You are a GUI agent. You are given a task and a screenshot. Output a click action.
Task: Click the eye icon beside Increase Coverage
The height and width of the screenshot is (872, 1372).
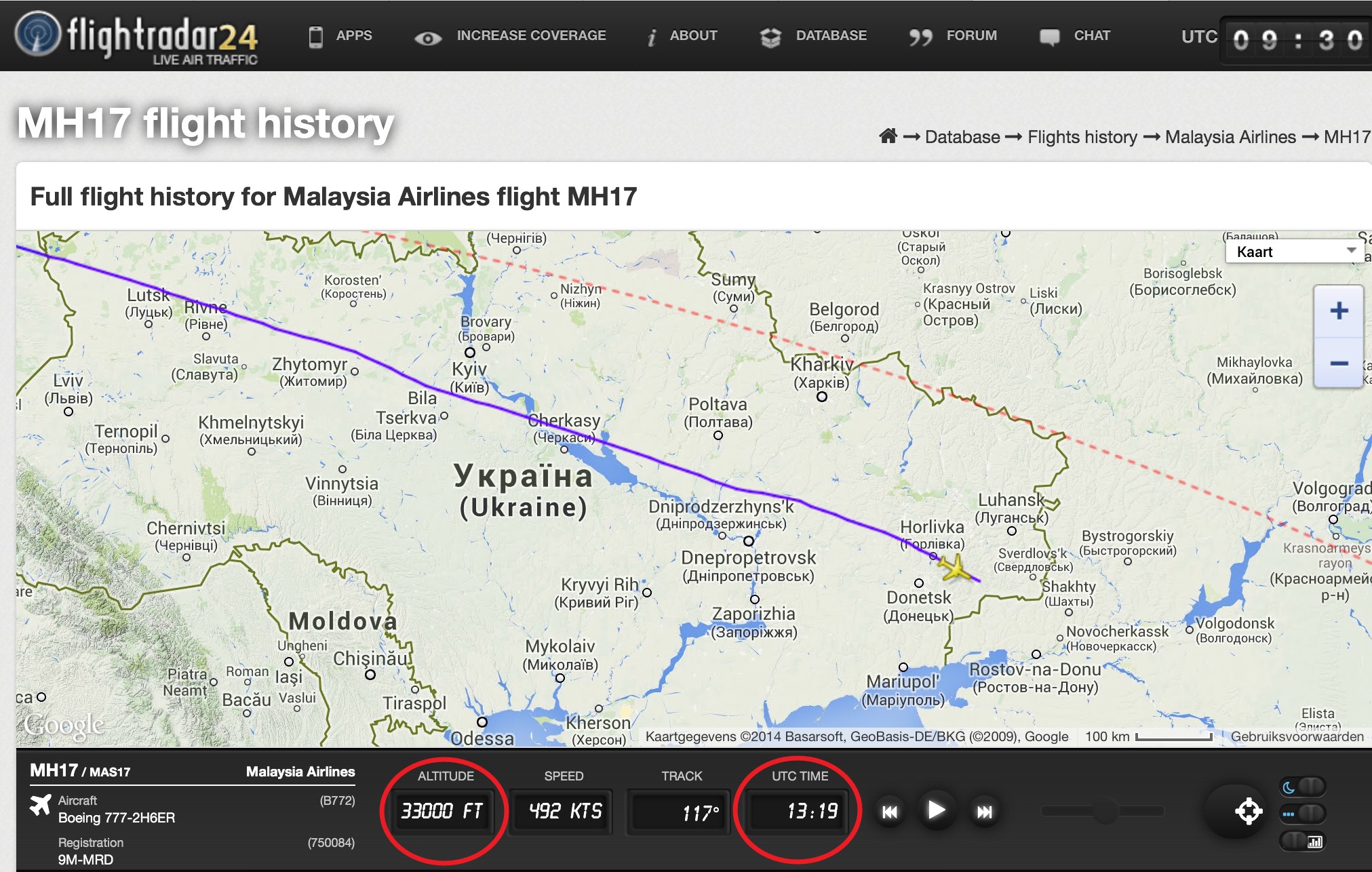pos(428,39)
